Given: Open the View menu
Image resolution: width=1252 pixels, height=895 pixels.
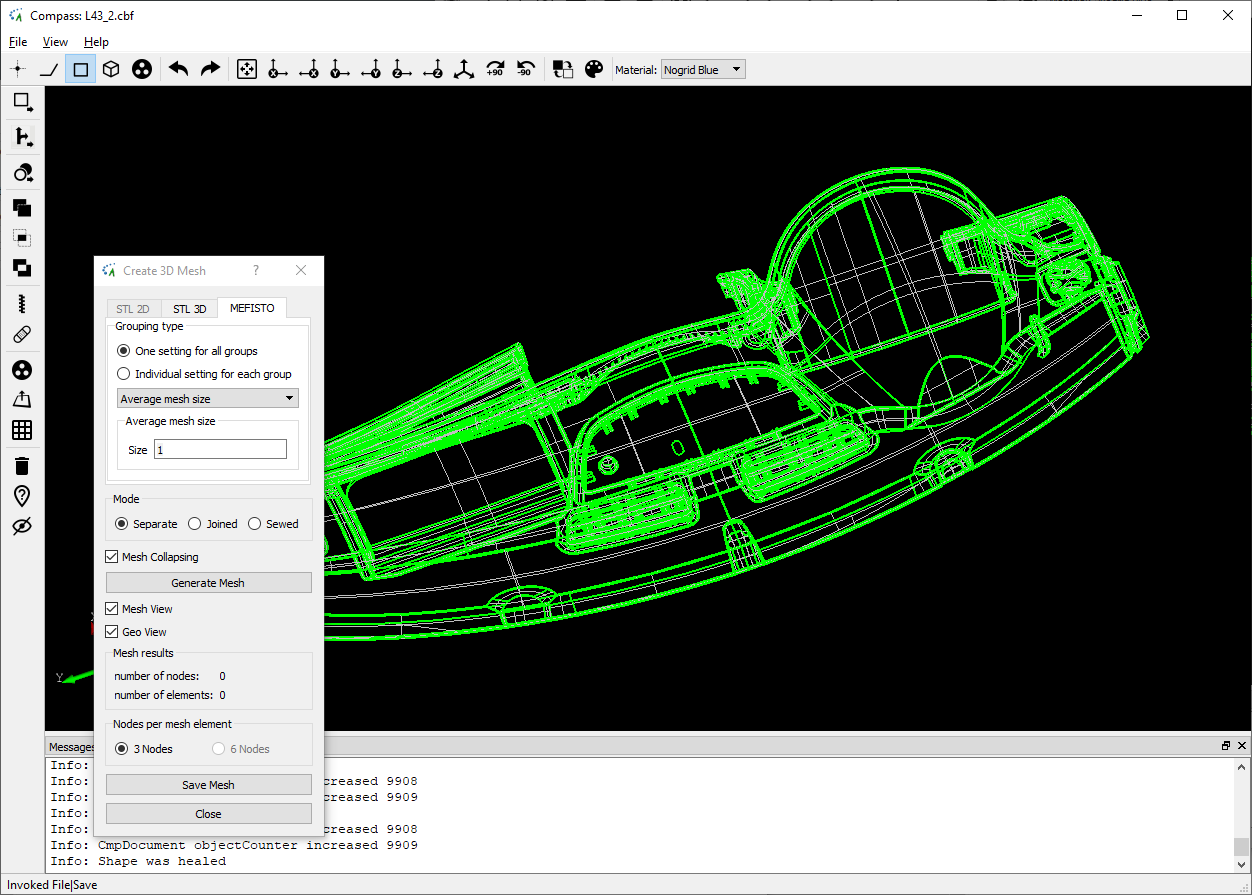Looking at the screenshot, I should (x=55, y=42).
